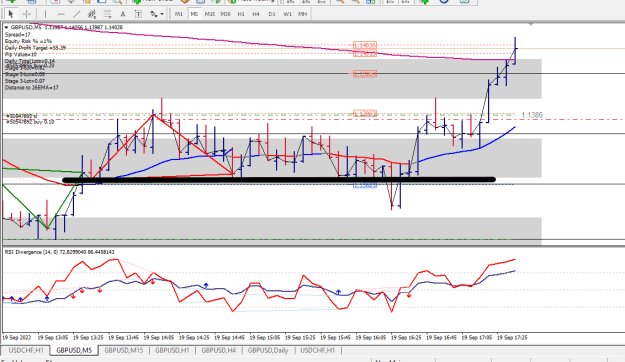Select the Fibonacci retracement tool

(x=107, y=14)
